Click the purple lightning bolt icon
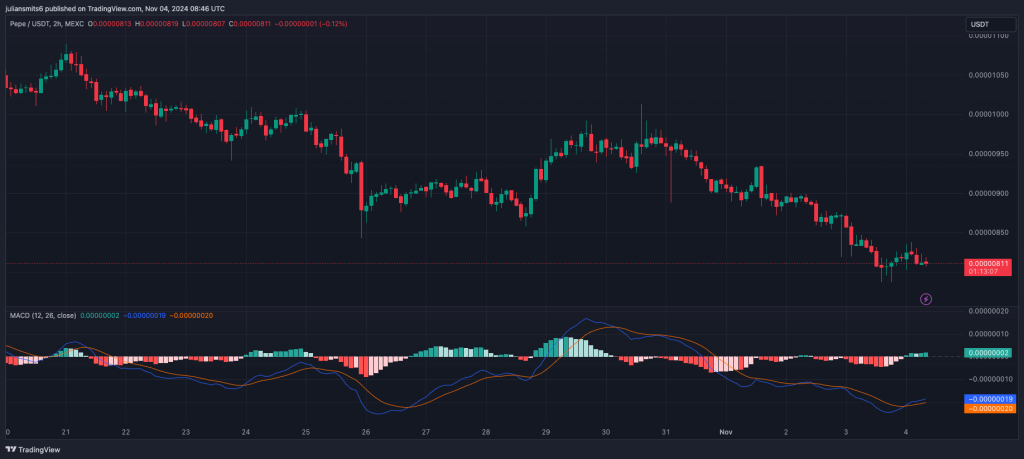The image size is (1024, 459). (925, 299)
